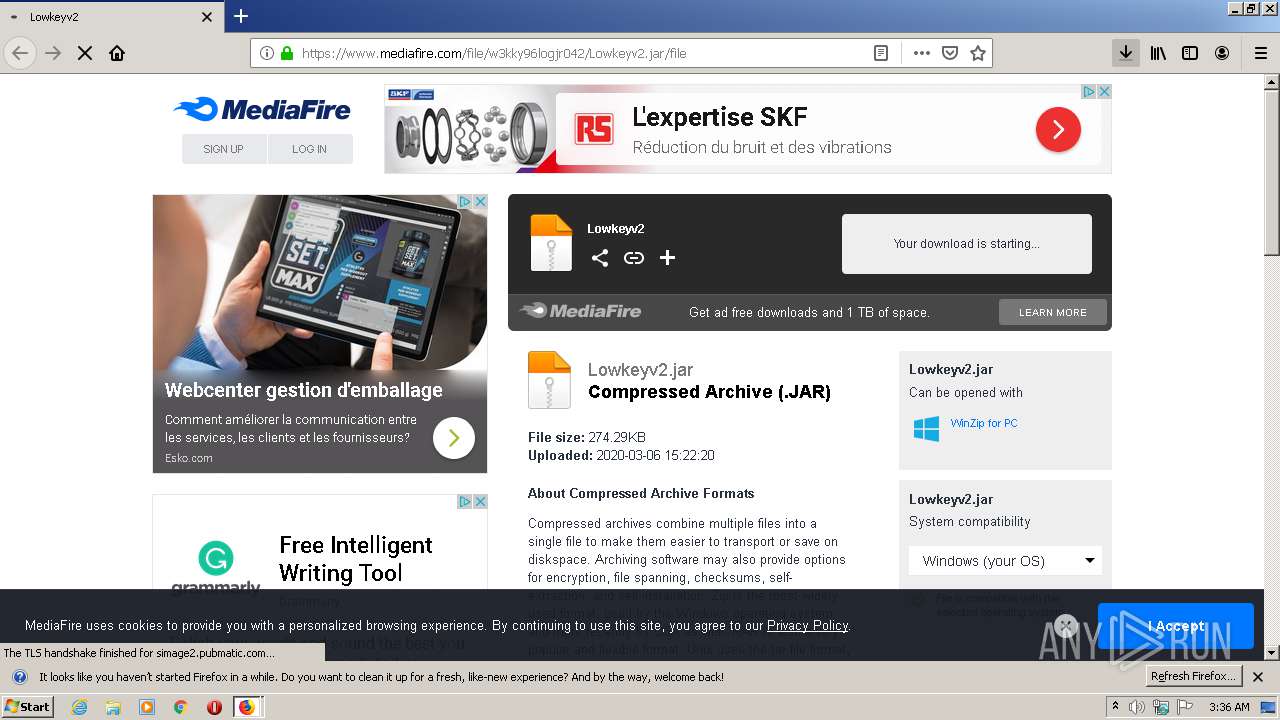
Task: Open Firefox Account avatar icon
Action: point(1222,53)
